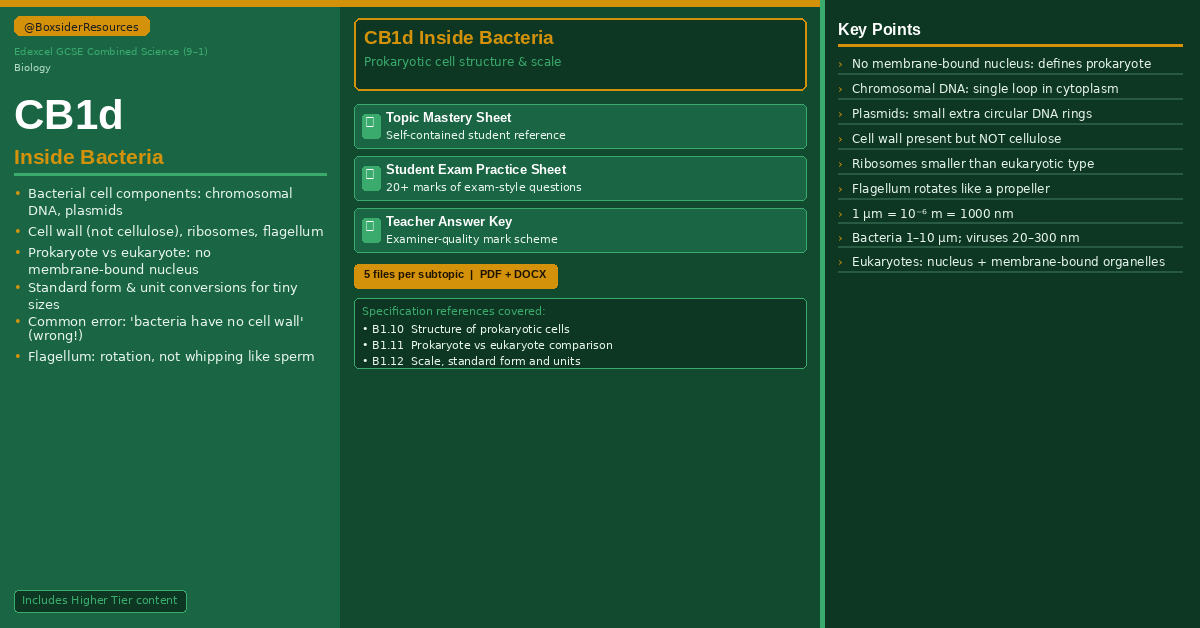The width and height of the screenshot is (1200, 628).
Task: Open the Teacher Answer Key card
Action: [x=580, y=230]
